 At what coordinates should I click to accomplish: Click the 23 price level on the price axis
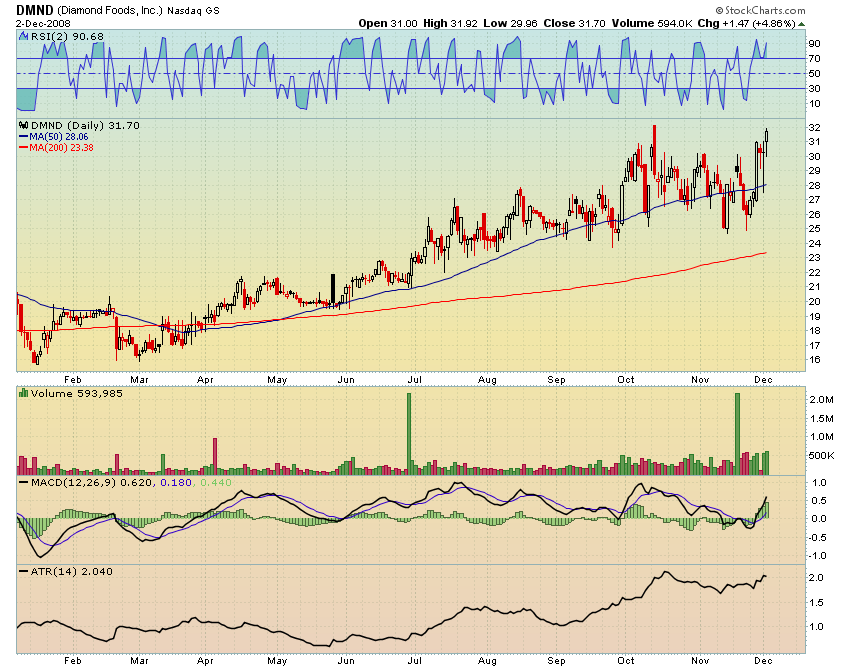click(x=814, y=258)
